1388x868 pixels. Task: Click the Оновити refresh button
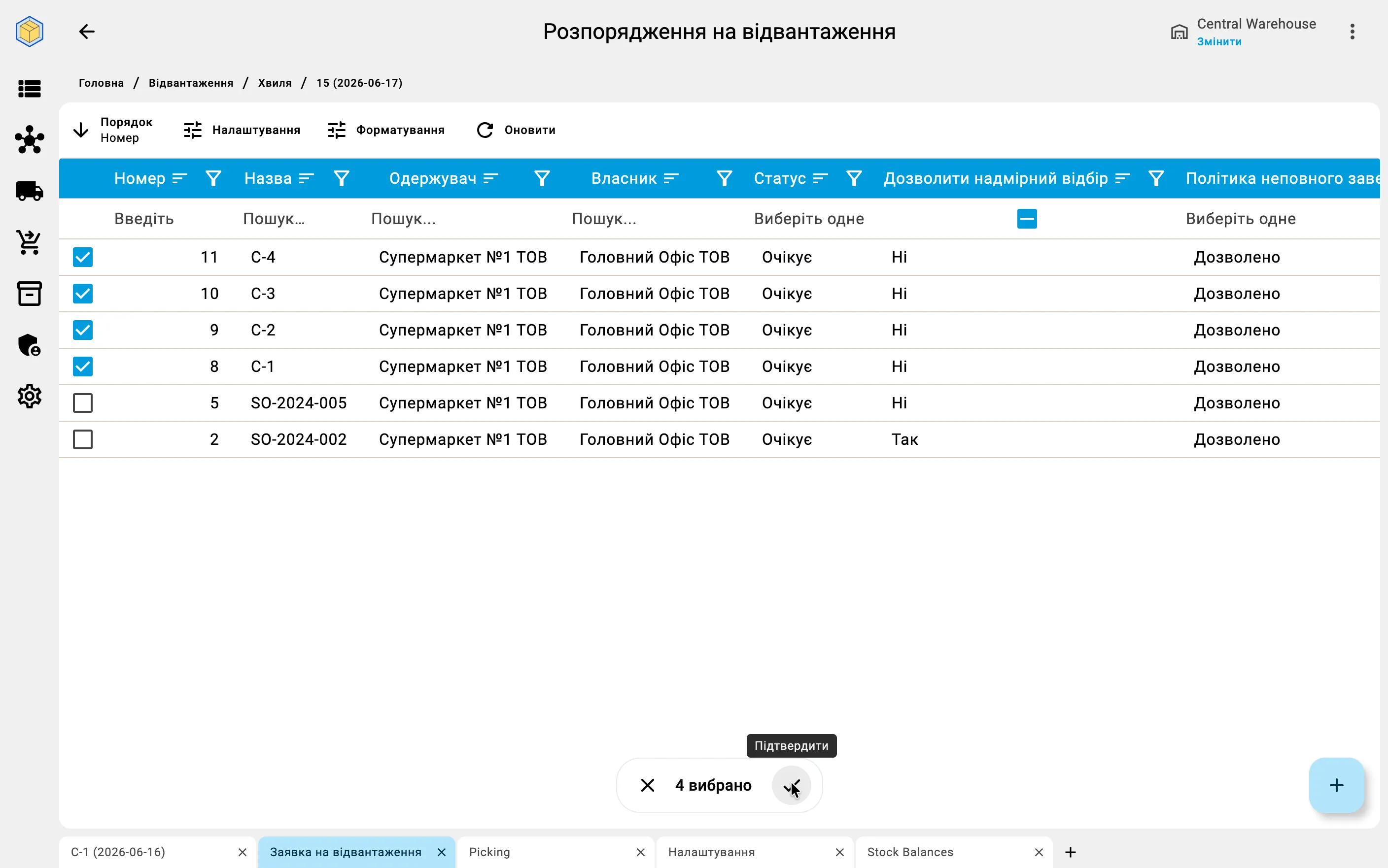(516, 131)
